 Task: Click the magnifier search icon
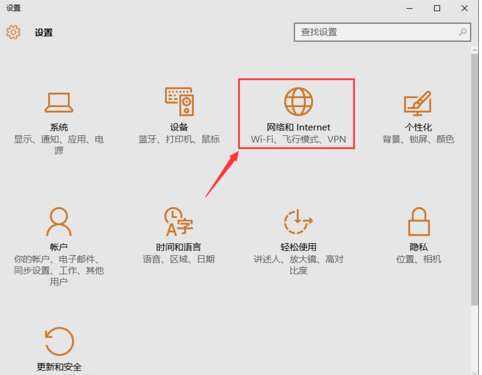click(x=463, y=32)
